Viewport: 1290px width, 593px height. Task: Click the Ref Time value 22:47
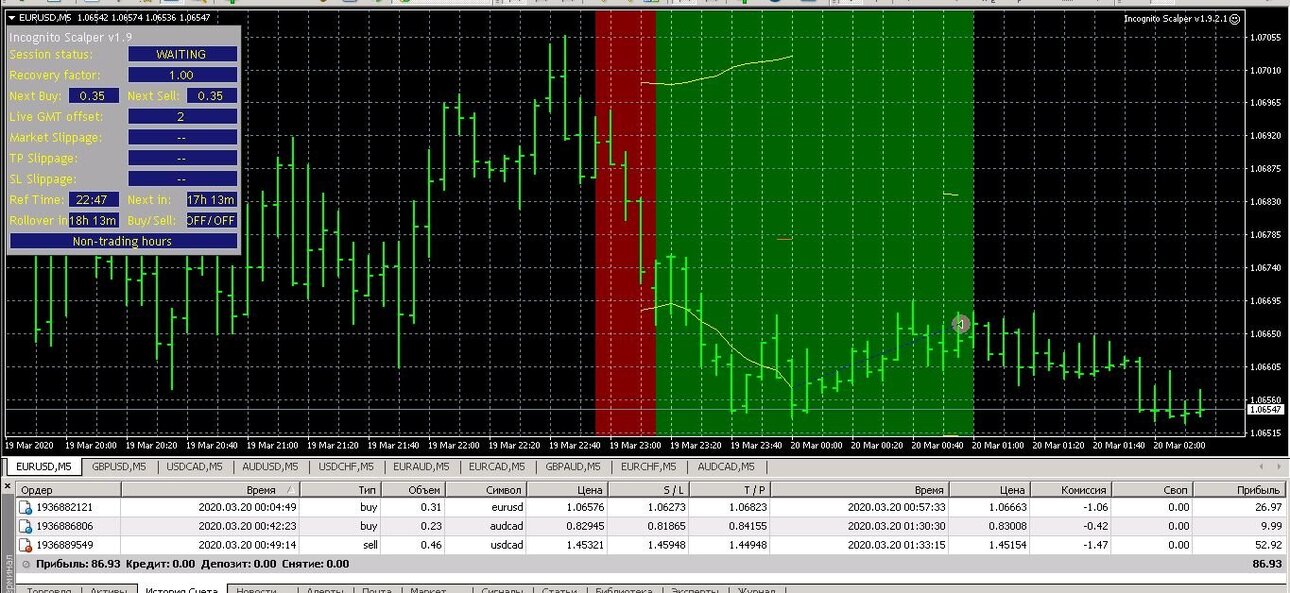pos(93,200)
